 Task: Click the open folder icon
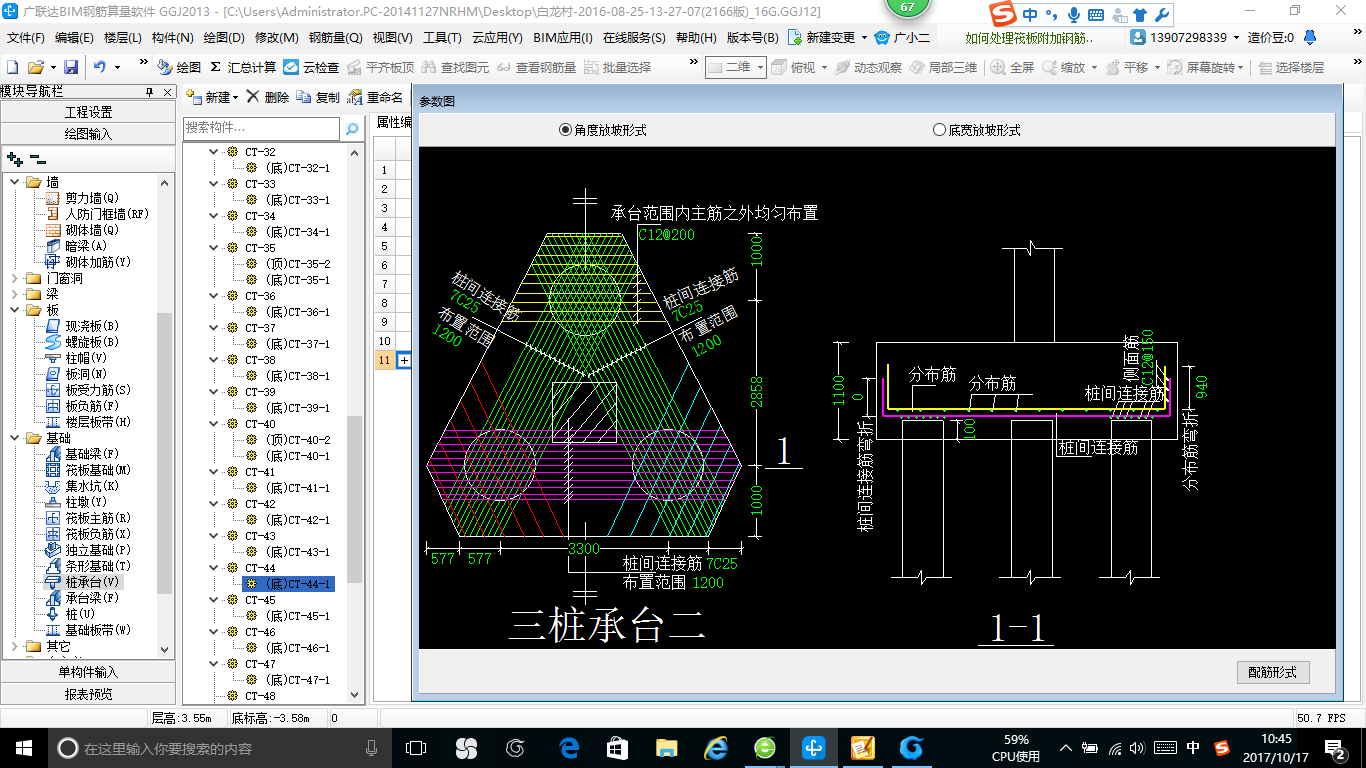click(35, 67)
